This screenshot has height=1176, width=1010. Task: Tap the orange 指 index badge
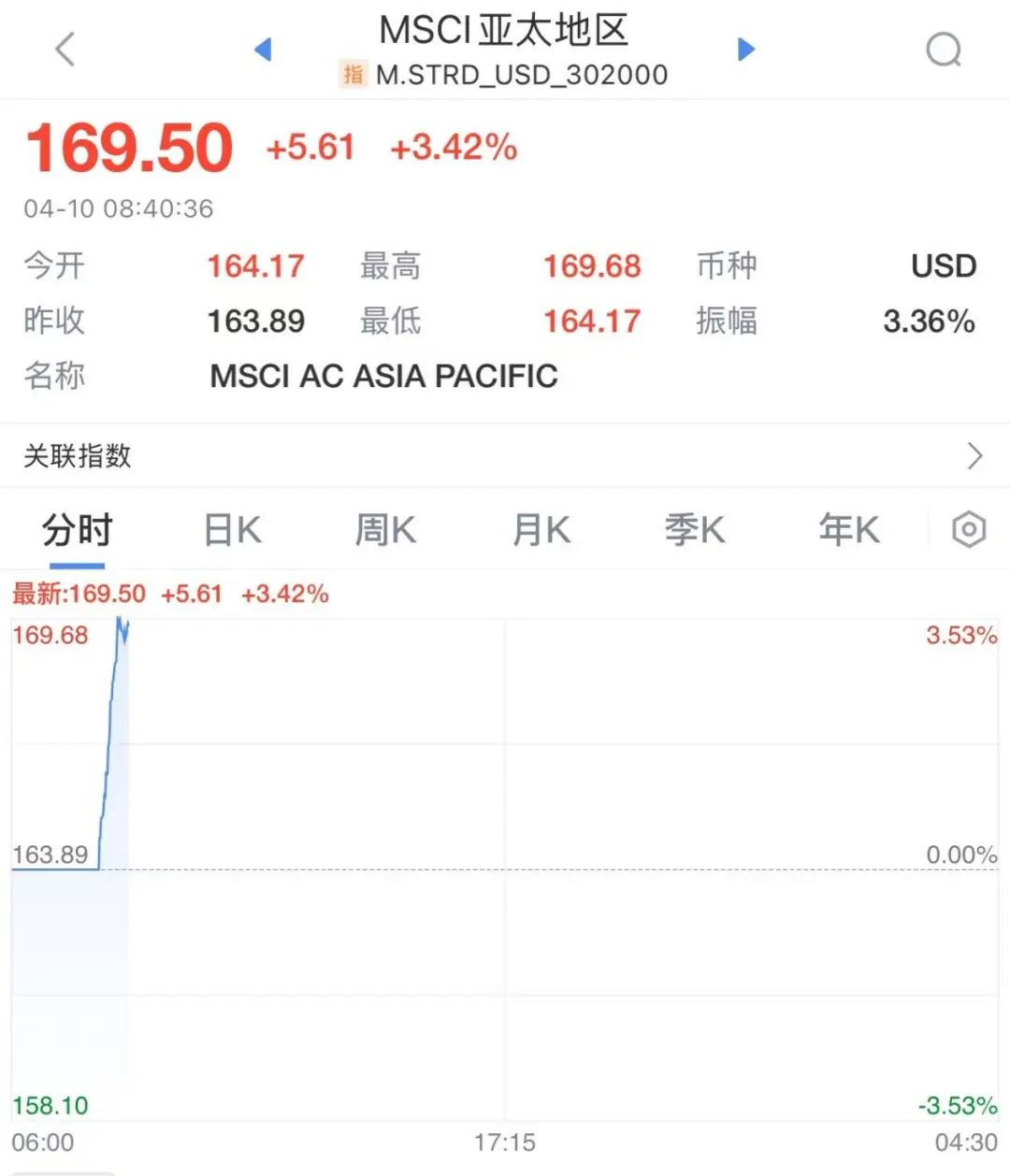click(x=353, y=75)
